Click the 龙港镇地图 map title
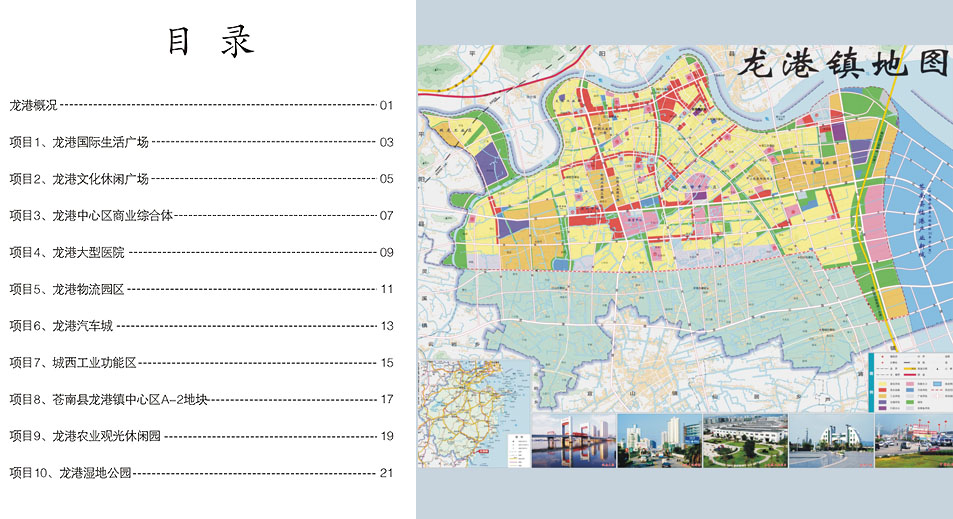Screen dimensions: 953x519 (842, 64)
